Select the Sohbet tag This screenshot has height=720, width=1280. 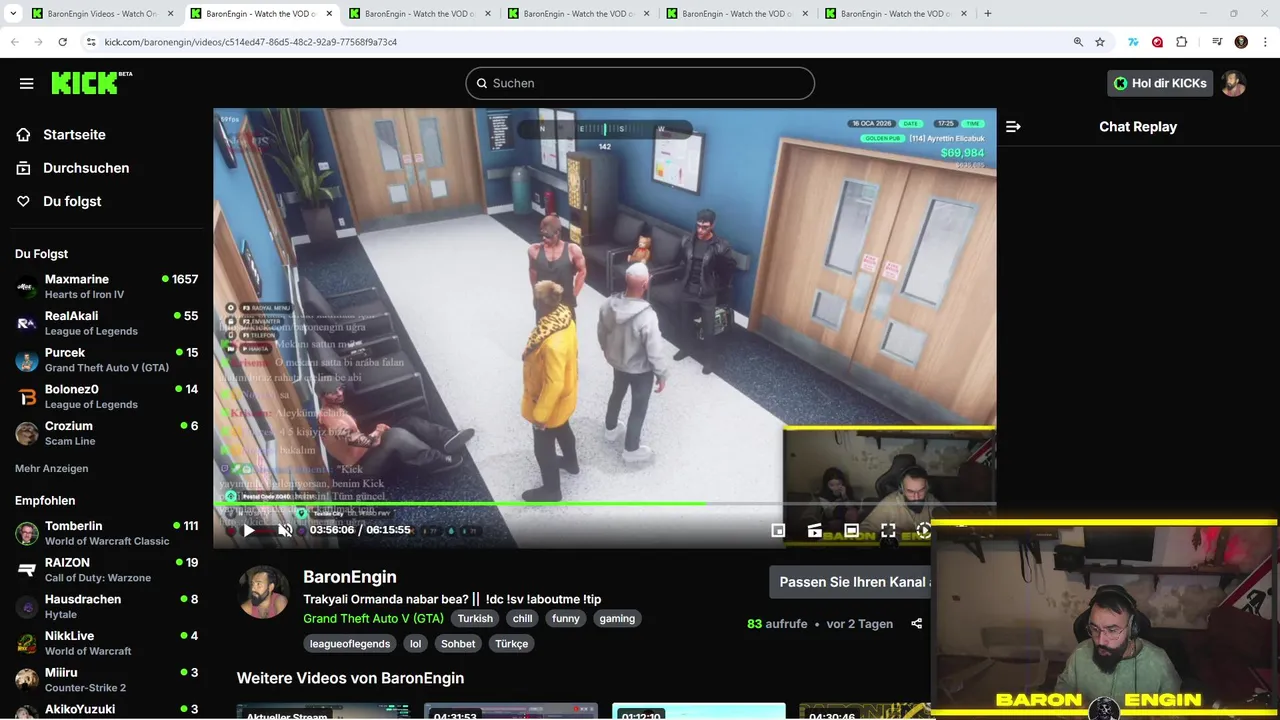[458, 644]
